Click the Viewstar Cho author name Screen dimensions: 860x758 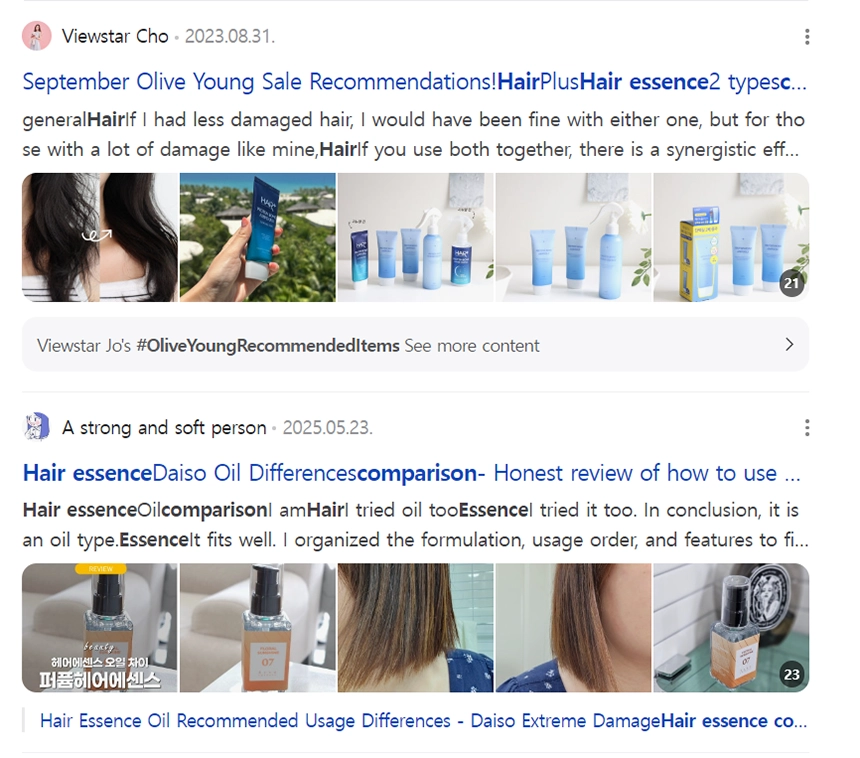(x=115, y=36)
